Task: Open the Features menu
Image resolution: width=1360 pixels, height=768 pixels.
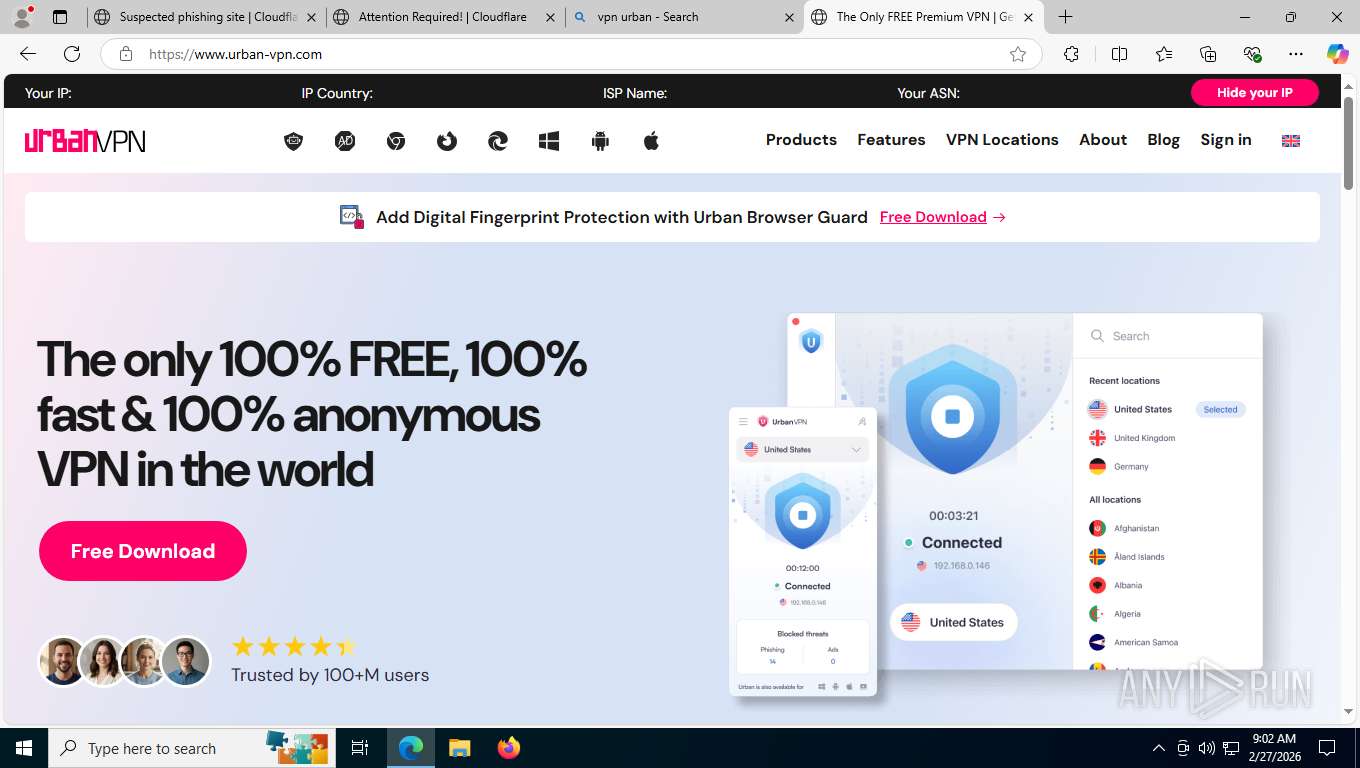Action: pyautogui.click(x=891, y=140)
